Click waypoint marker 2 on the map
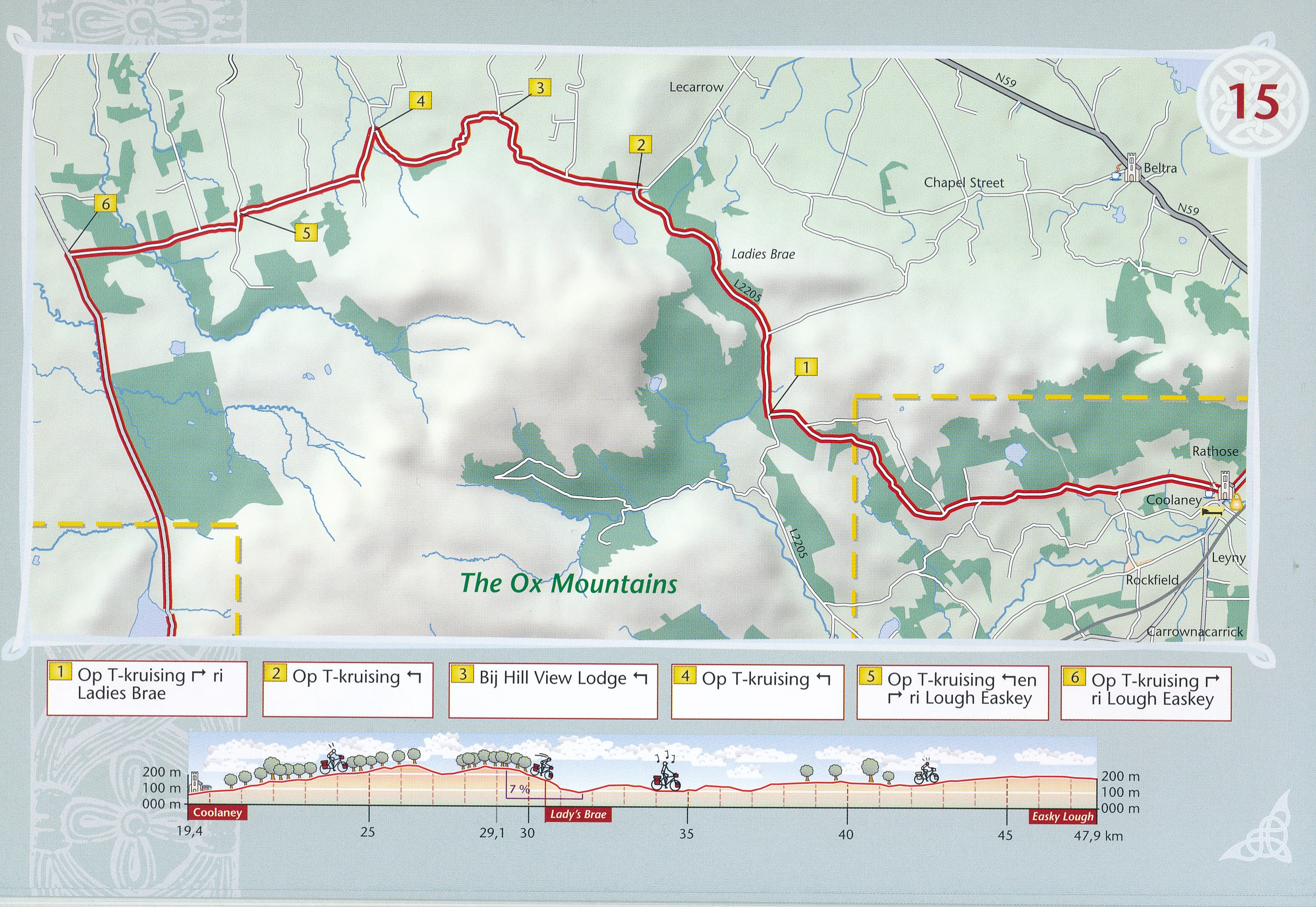Screen dimensions: 1316x907 pyautogui.click(x=641, y=145)
